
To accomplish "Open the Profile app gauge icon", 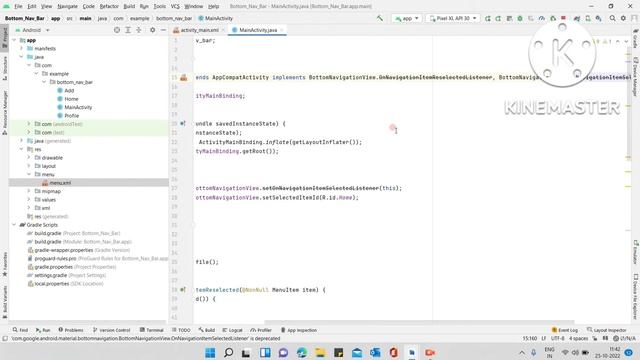I will (x=542, y=18).
